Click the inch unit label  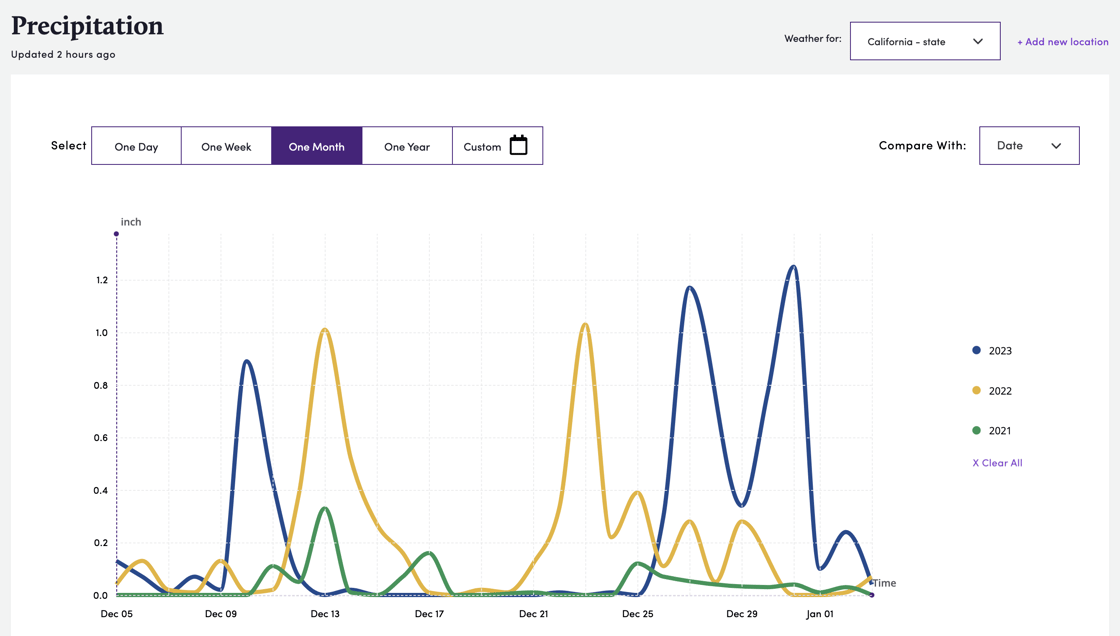pyautogui.click(x=131, y=222)
